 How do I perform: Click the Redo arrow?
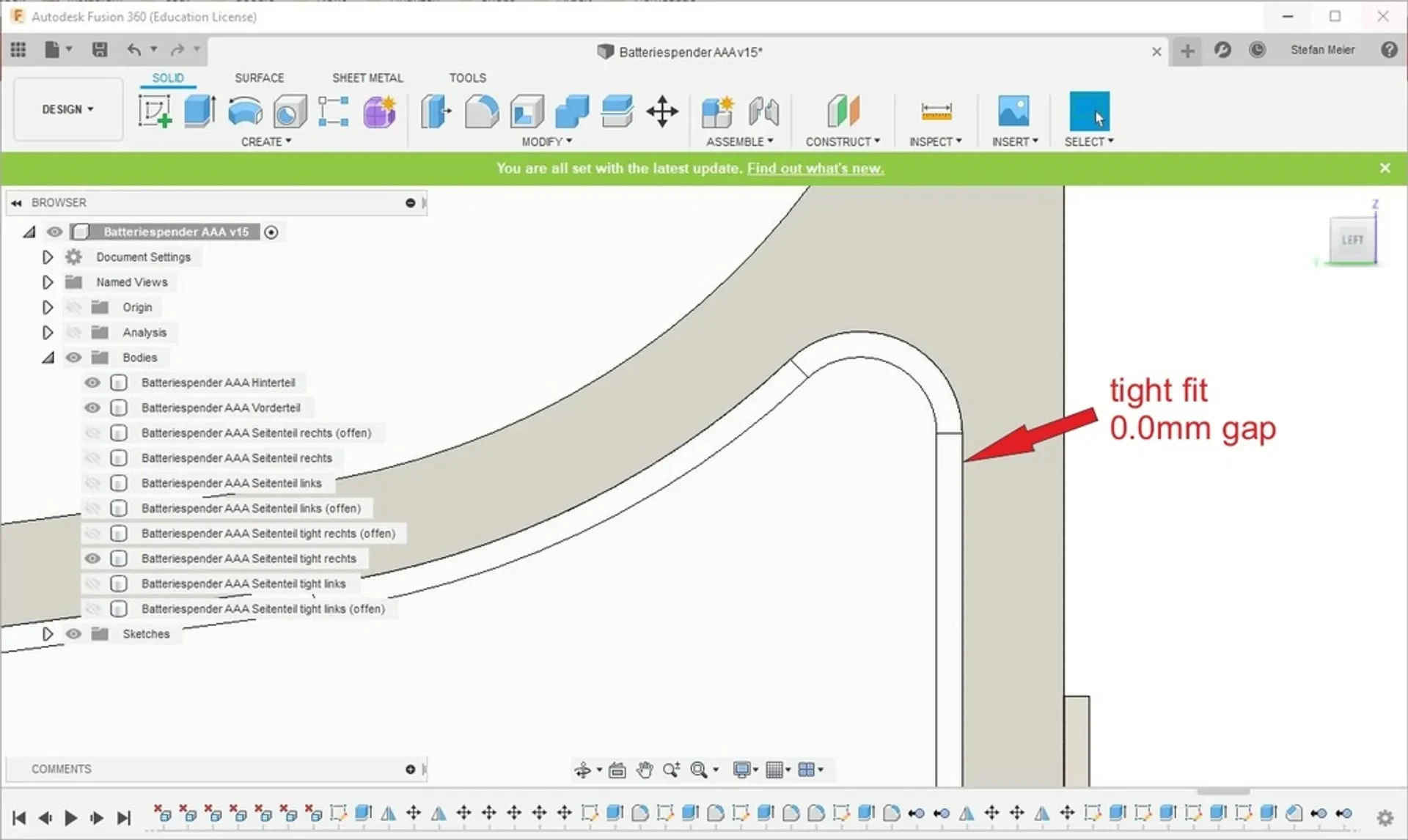[177, 50]
